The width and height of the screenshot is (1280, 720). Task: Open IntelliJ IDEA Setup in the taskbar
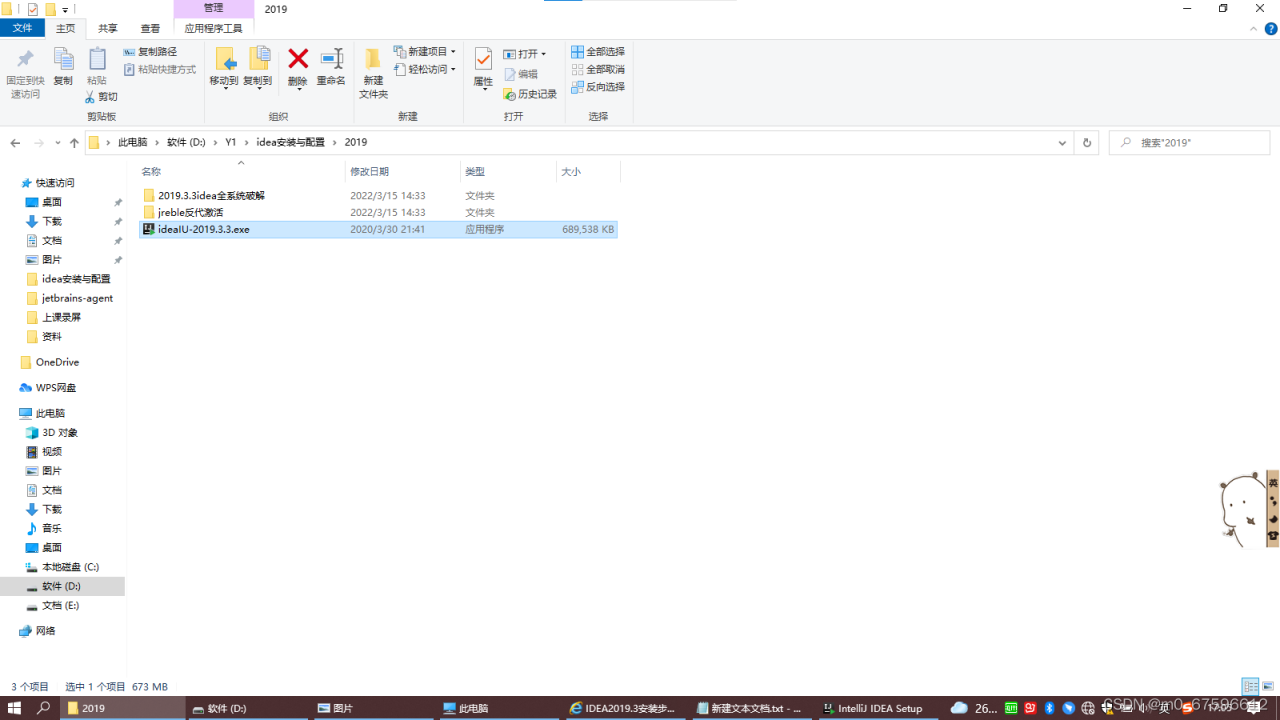pos(877,708)
